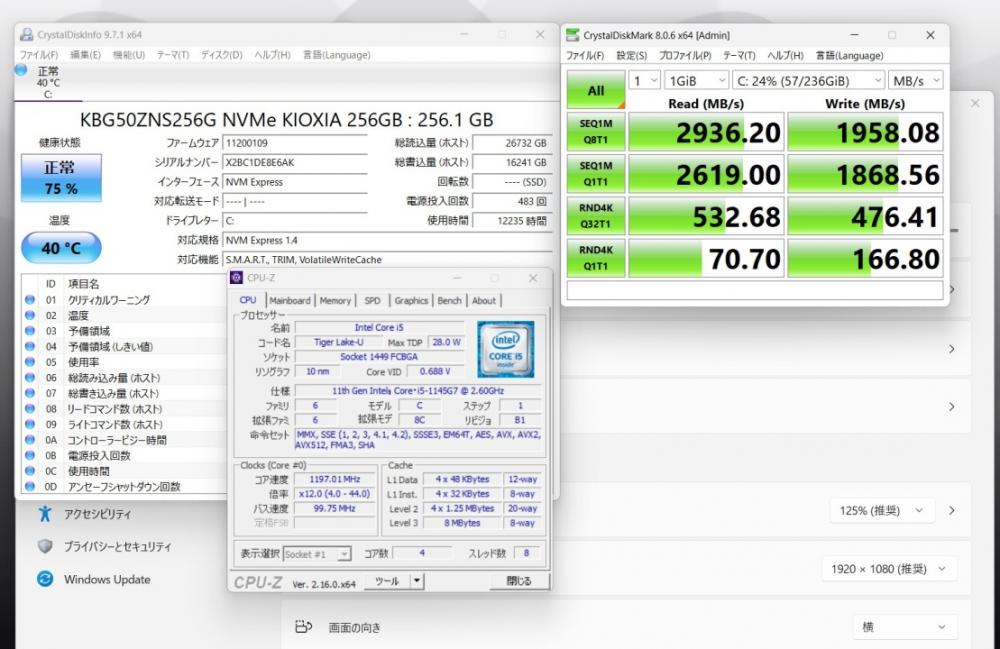
Task: Click the blue circle icon beside 温度 row
Action: tap(30, 315)
